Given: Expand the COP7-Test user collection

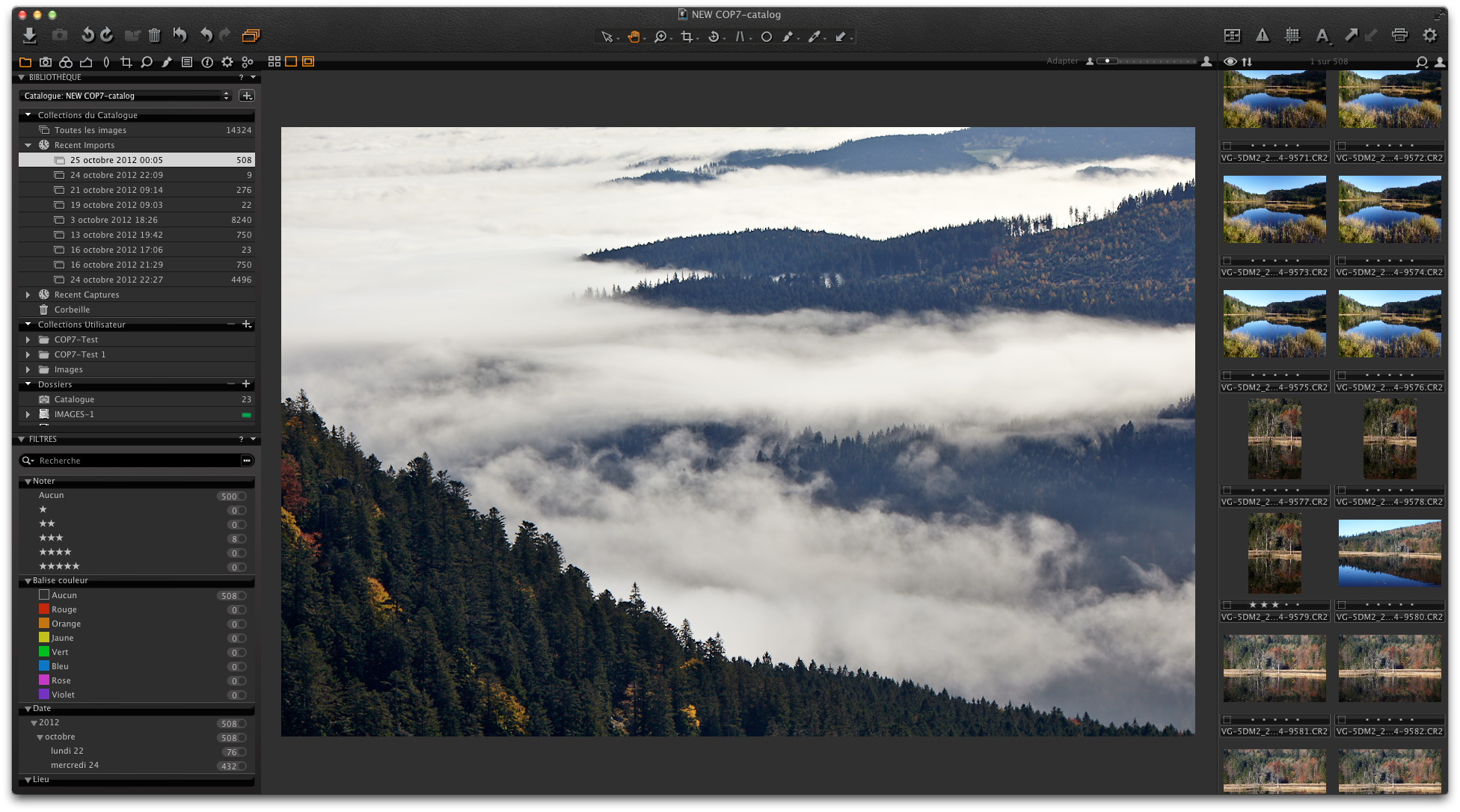Looking at the screenshot, I should point(28,339).
